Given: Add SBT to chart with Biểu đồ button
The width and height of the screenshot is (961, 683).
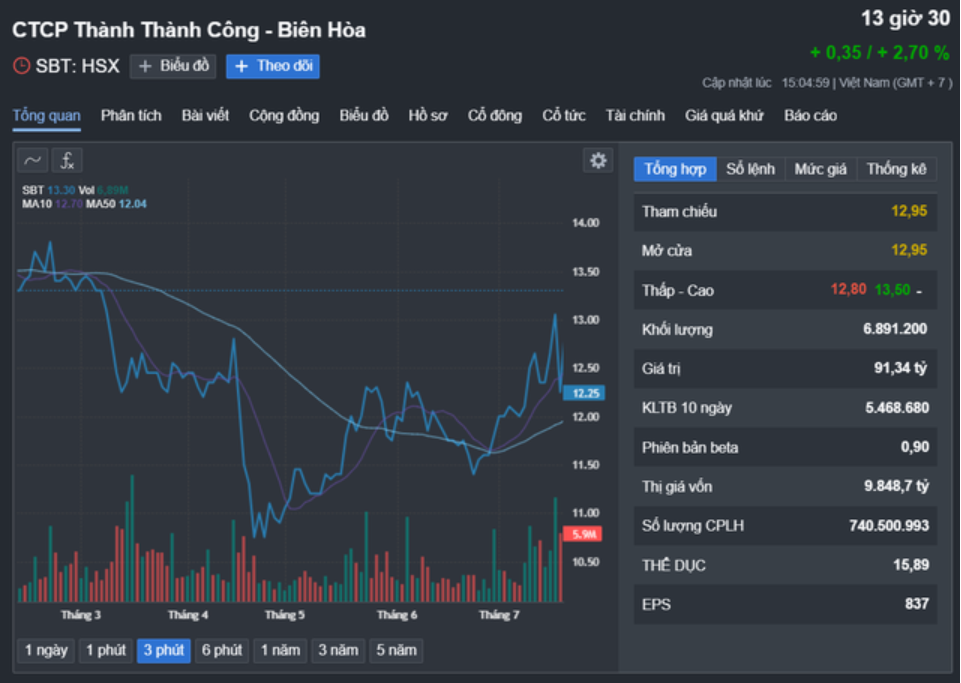Looking at the screenshot, I should [173, 66].
